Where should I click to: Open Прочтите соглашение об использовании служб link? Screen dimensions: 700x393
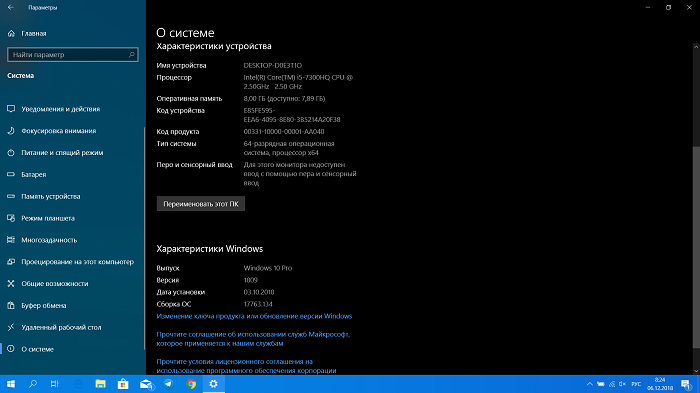tap(253, 339)
